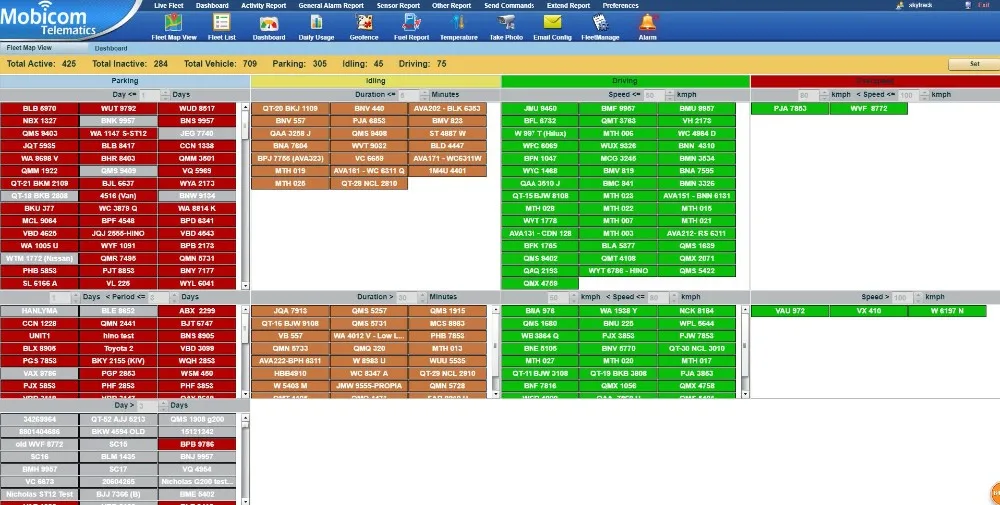Select driving vehicle QMX 4769

point(540,283)
